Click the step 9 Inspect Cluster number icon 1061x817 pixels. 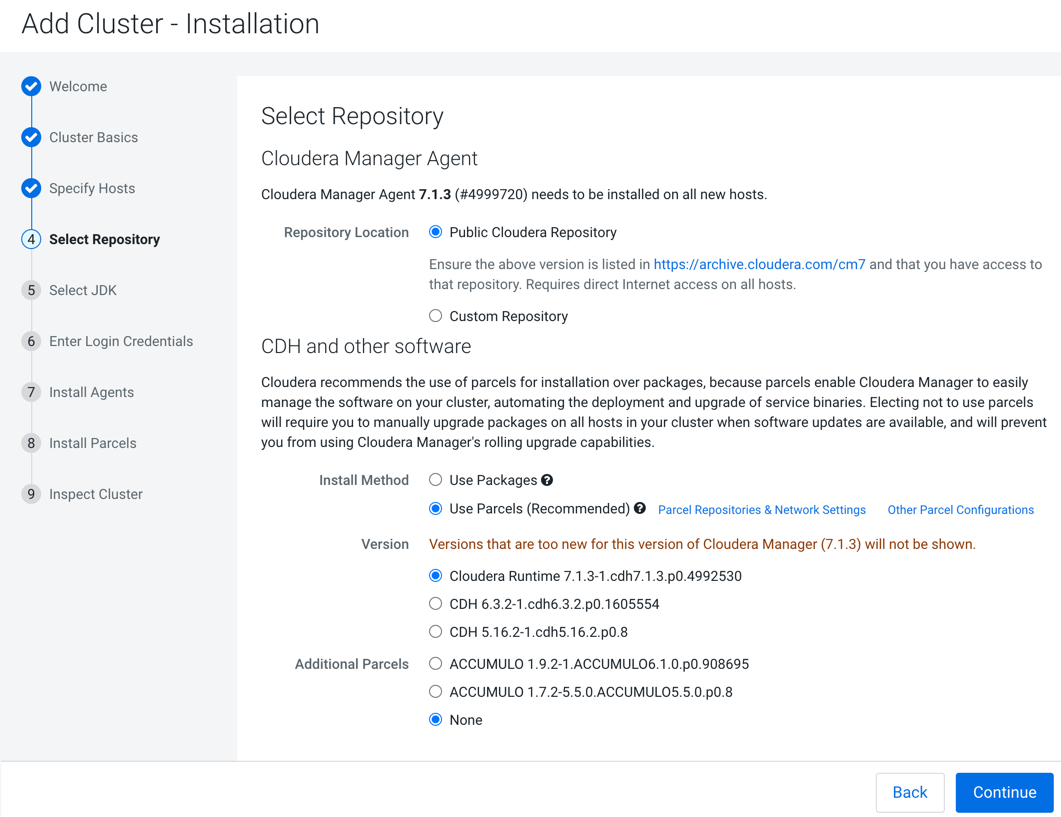click(x=31, y=495)
